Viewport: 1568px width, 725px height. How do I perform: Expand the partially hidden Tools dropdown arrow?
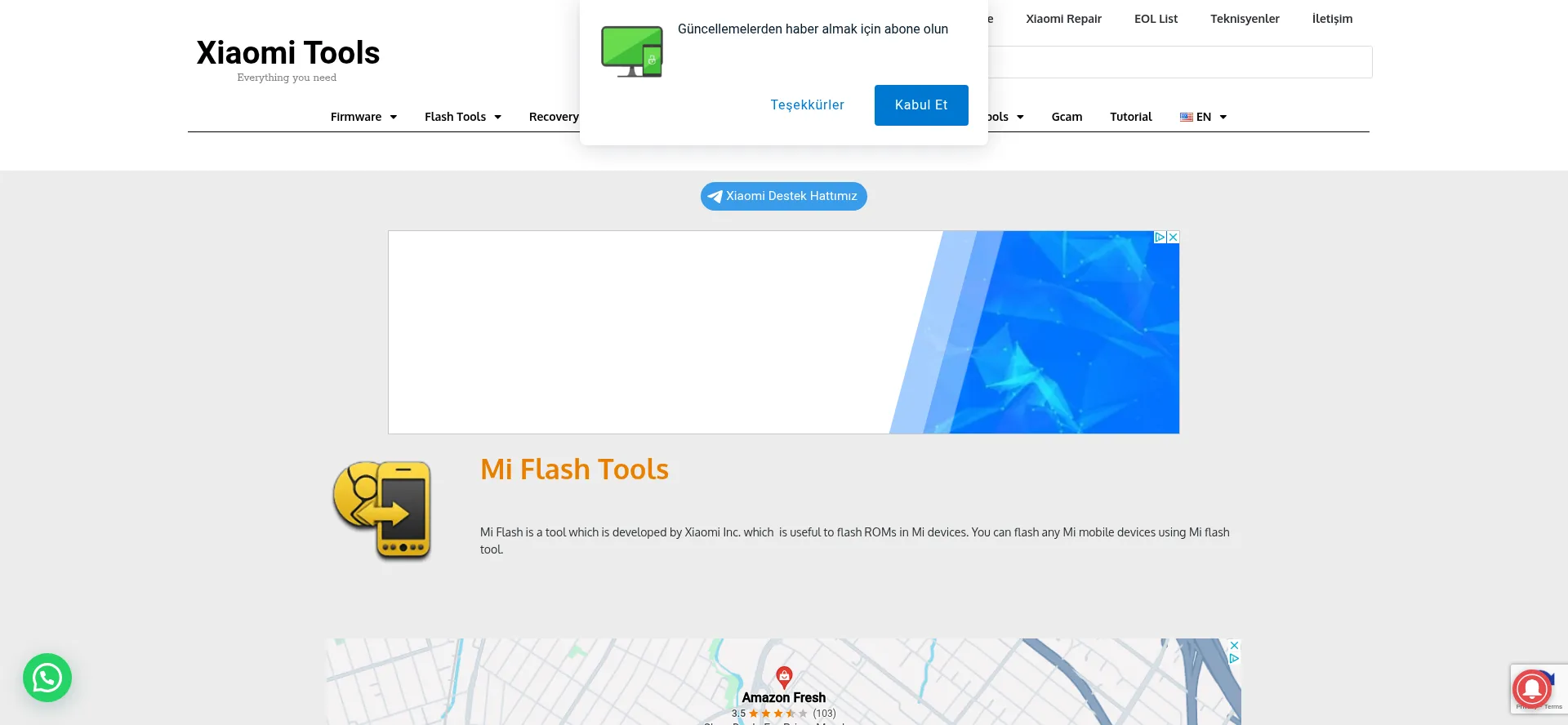(1020, 117)
